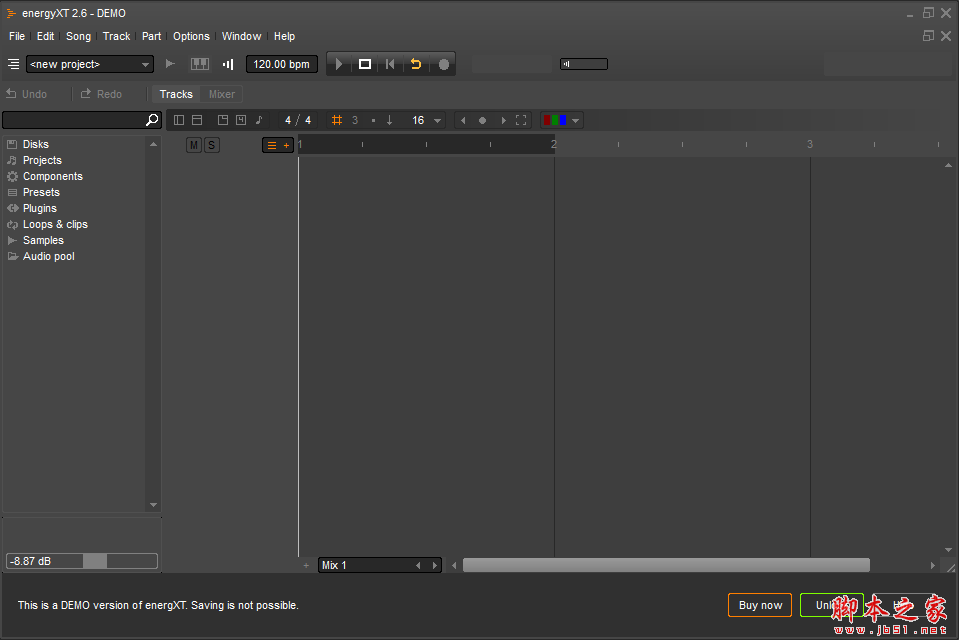Image resolution: width=959 pixels, height=641 pixels.
Task: Mute the track with M button
Action: pyautogui.click(x=194, y=145)
